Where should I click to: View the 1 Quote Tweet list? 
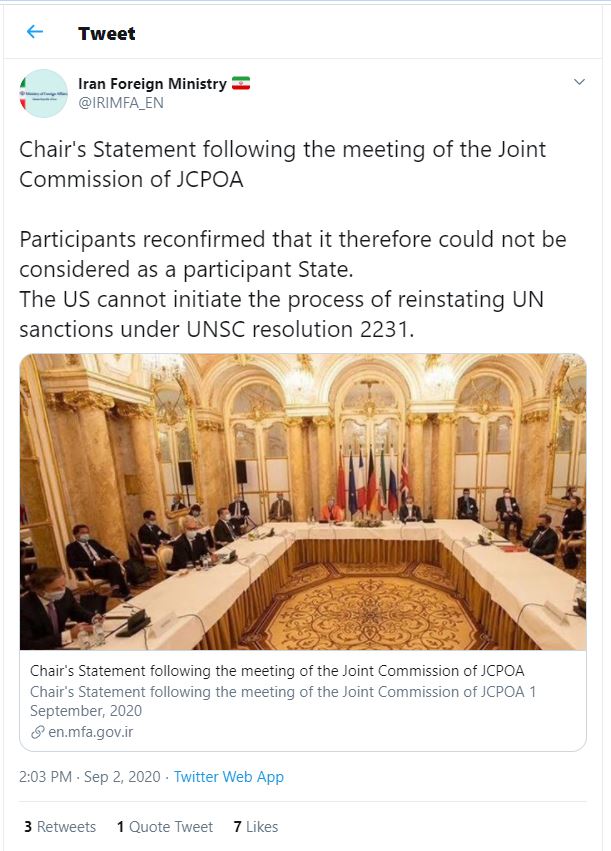(x=165, y=827)
